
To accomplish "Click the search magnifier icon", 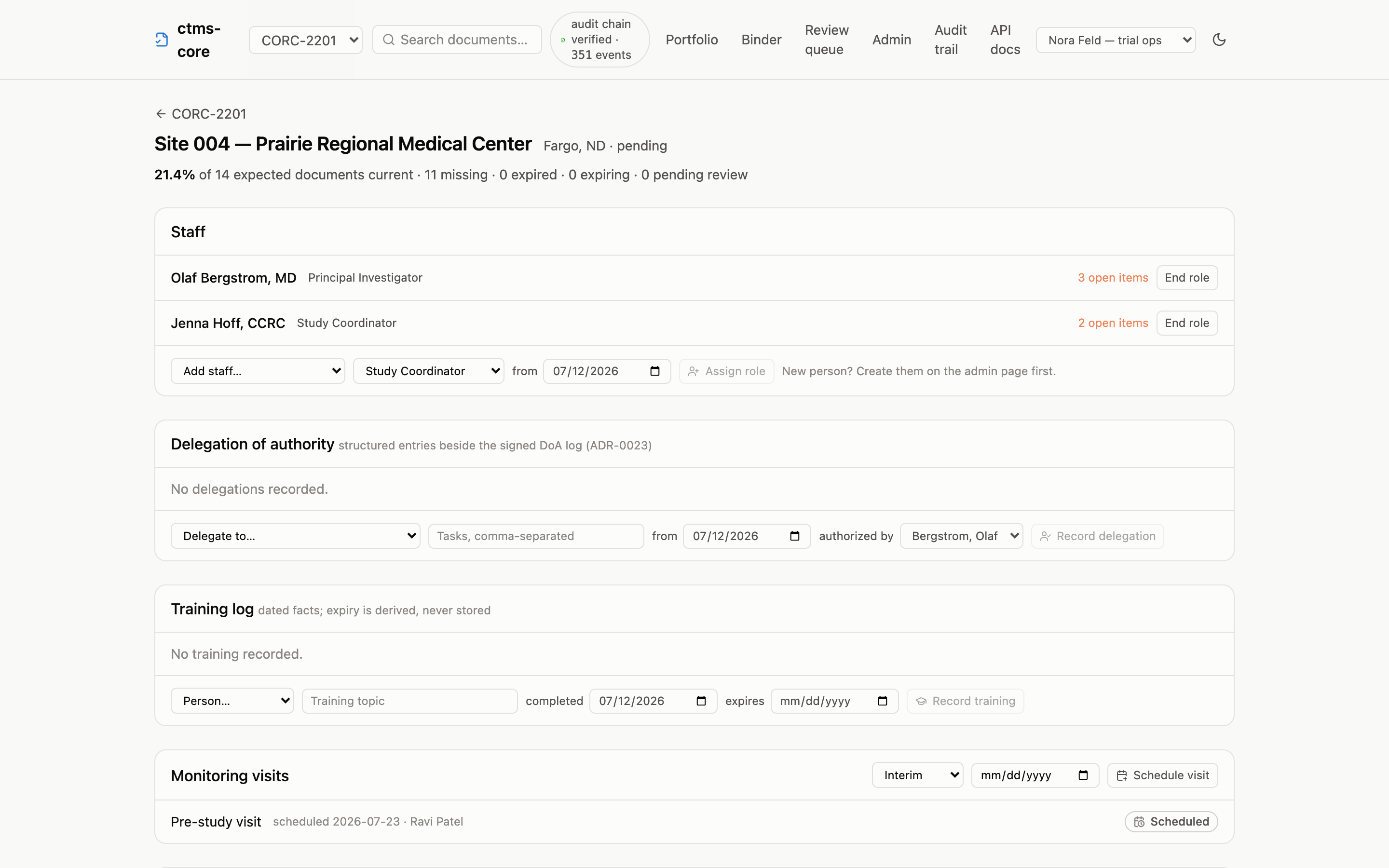I will (389, 40).
